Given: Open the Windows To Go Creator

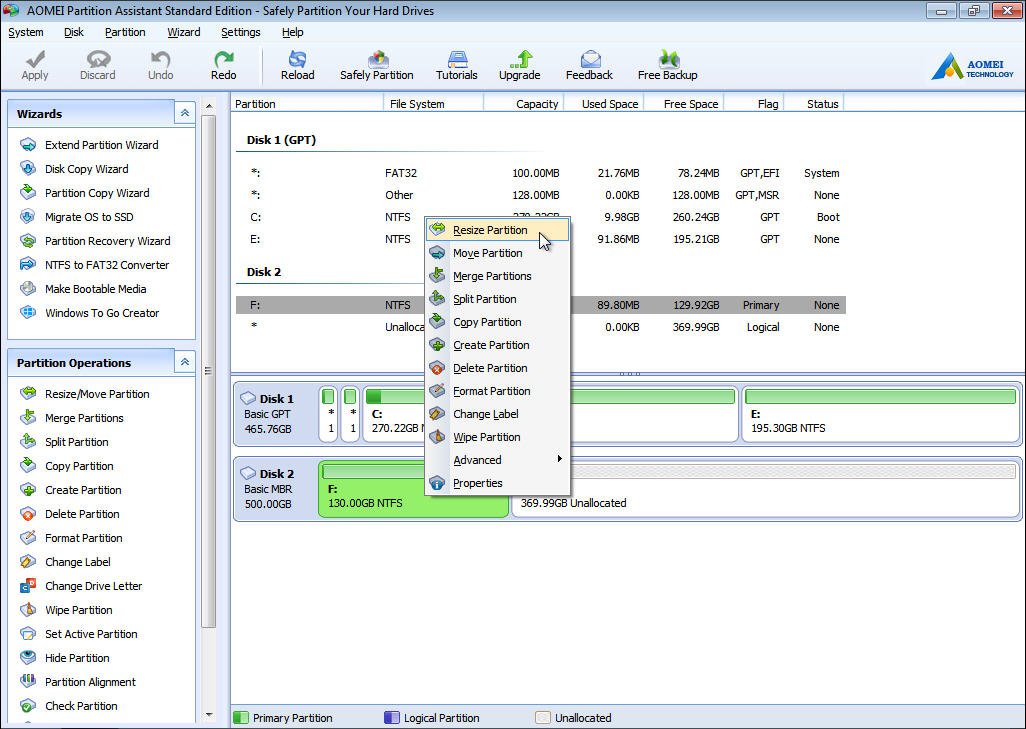Looking at the screenshot, I should pos(101,313).
